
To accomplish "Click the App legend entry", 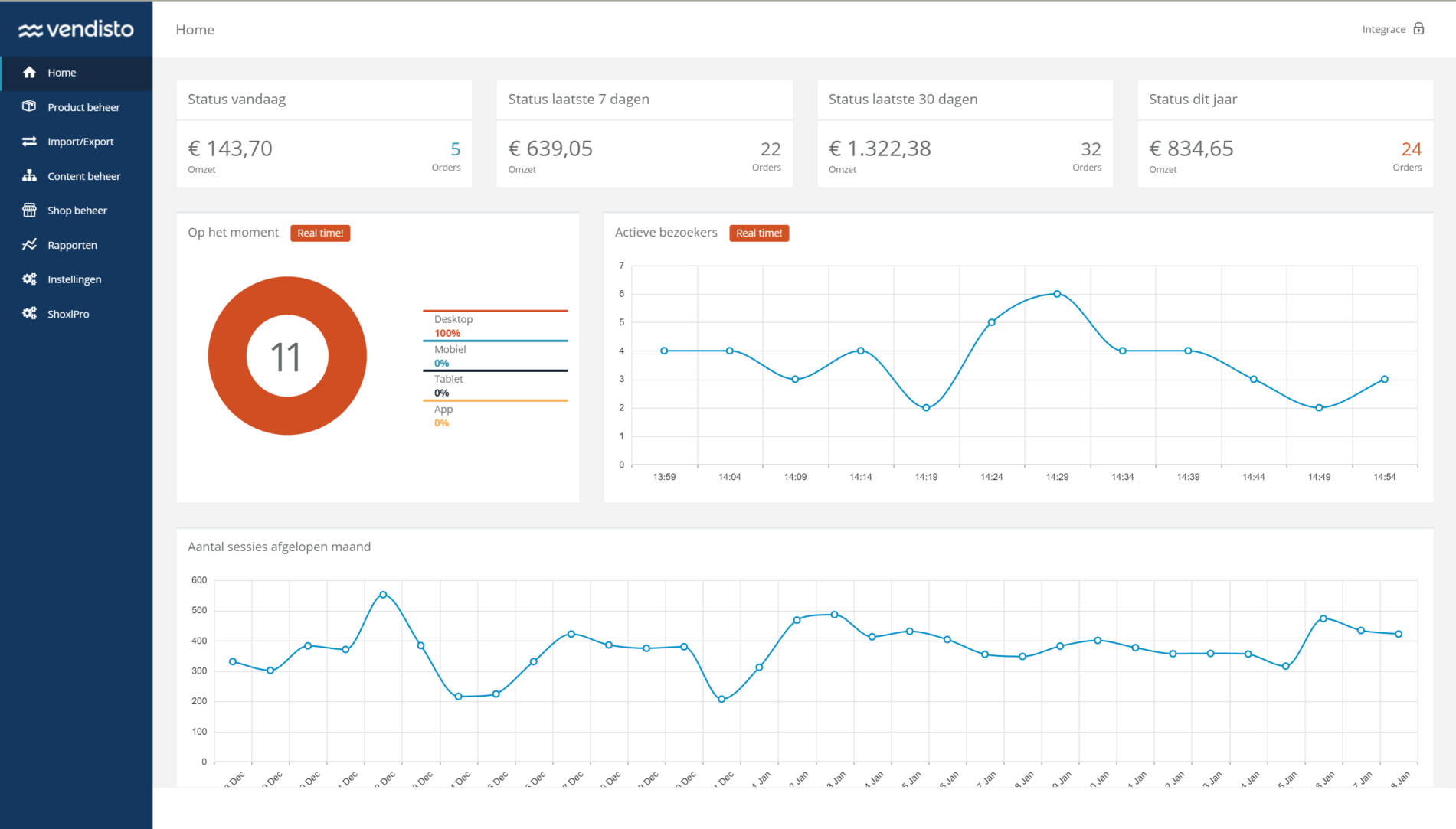I will point(495,415).
